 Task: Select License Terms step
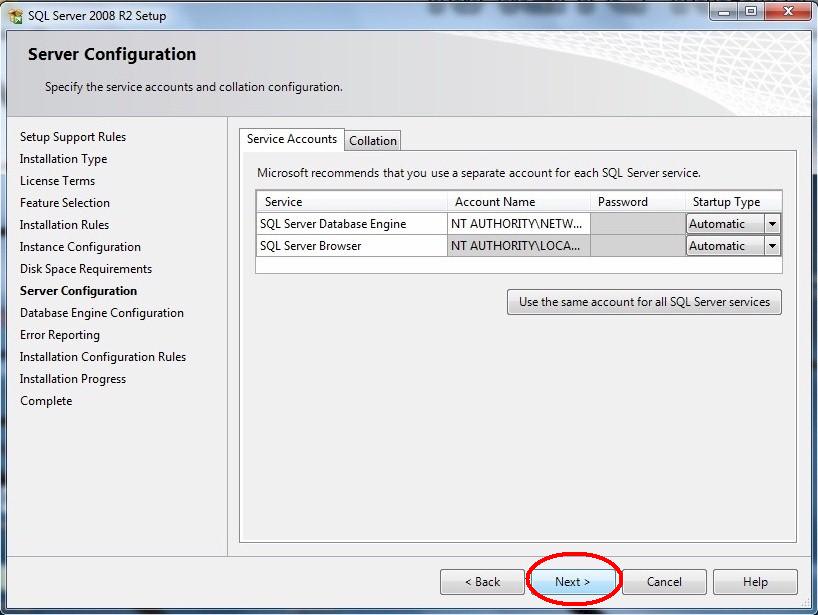click(57, 180)
